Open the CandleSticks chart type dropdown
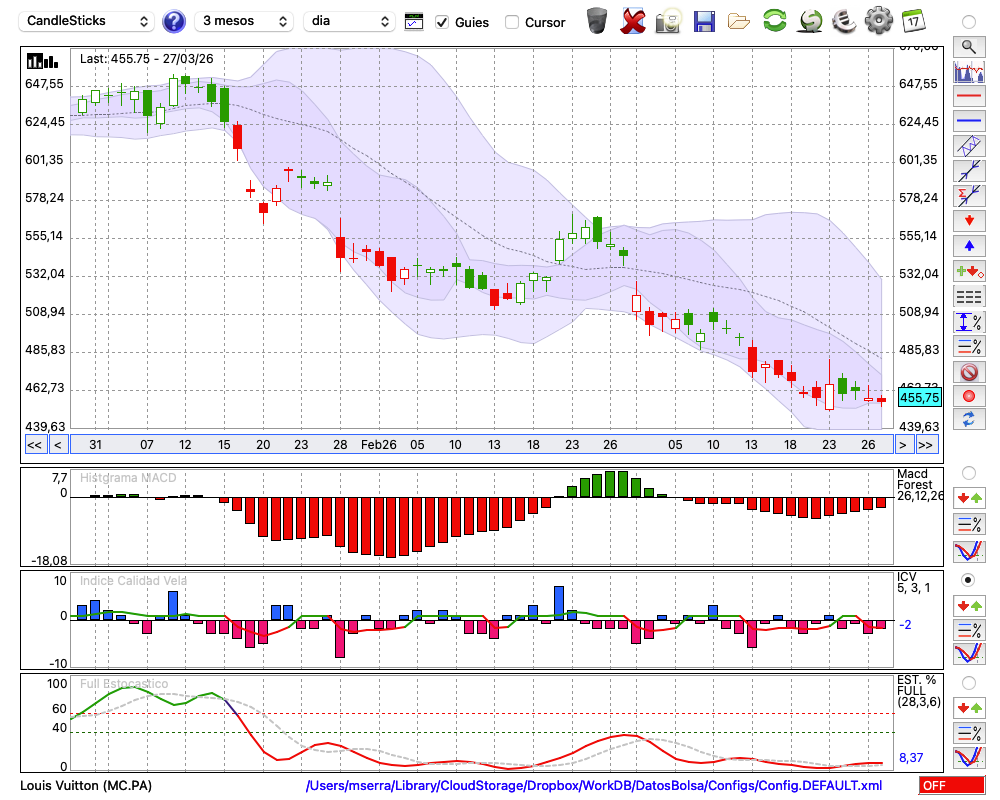 click(88, 21)
